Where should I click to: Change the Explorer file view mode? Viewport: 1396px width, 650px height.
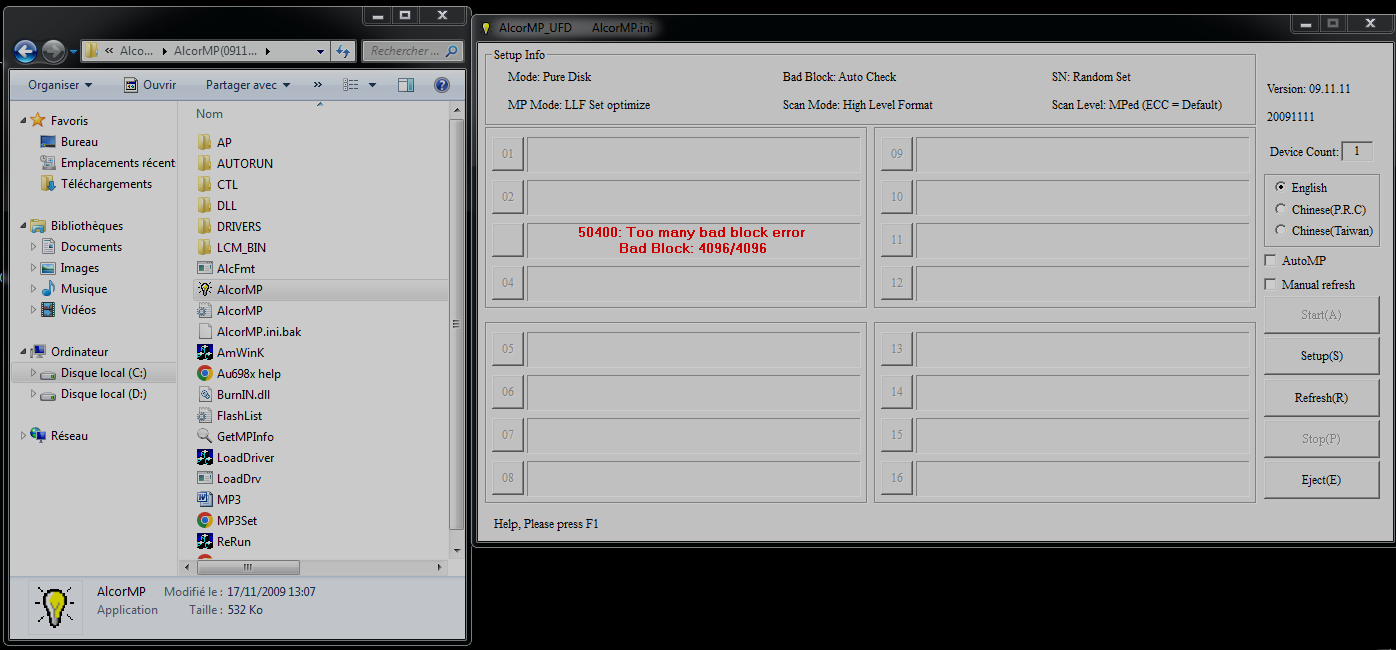coord(351,85)
